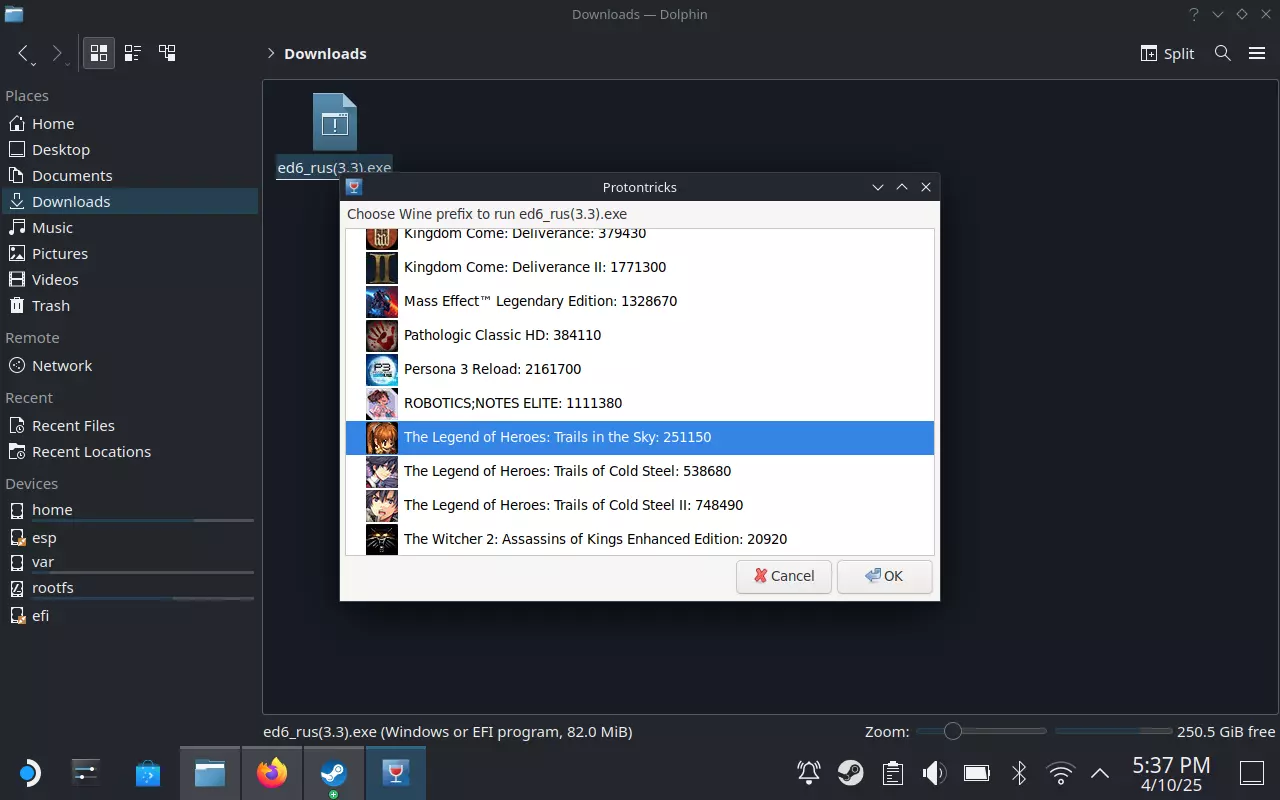This screenshot has height=800, width=1280.
Task: Click the Protontricks title bar wine icon
Action: click(x=353, y=187)
